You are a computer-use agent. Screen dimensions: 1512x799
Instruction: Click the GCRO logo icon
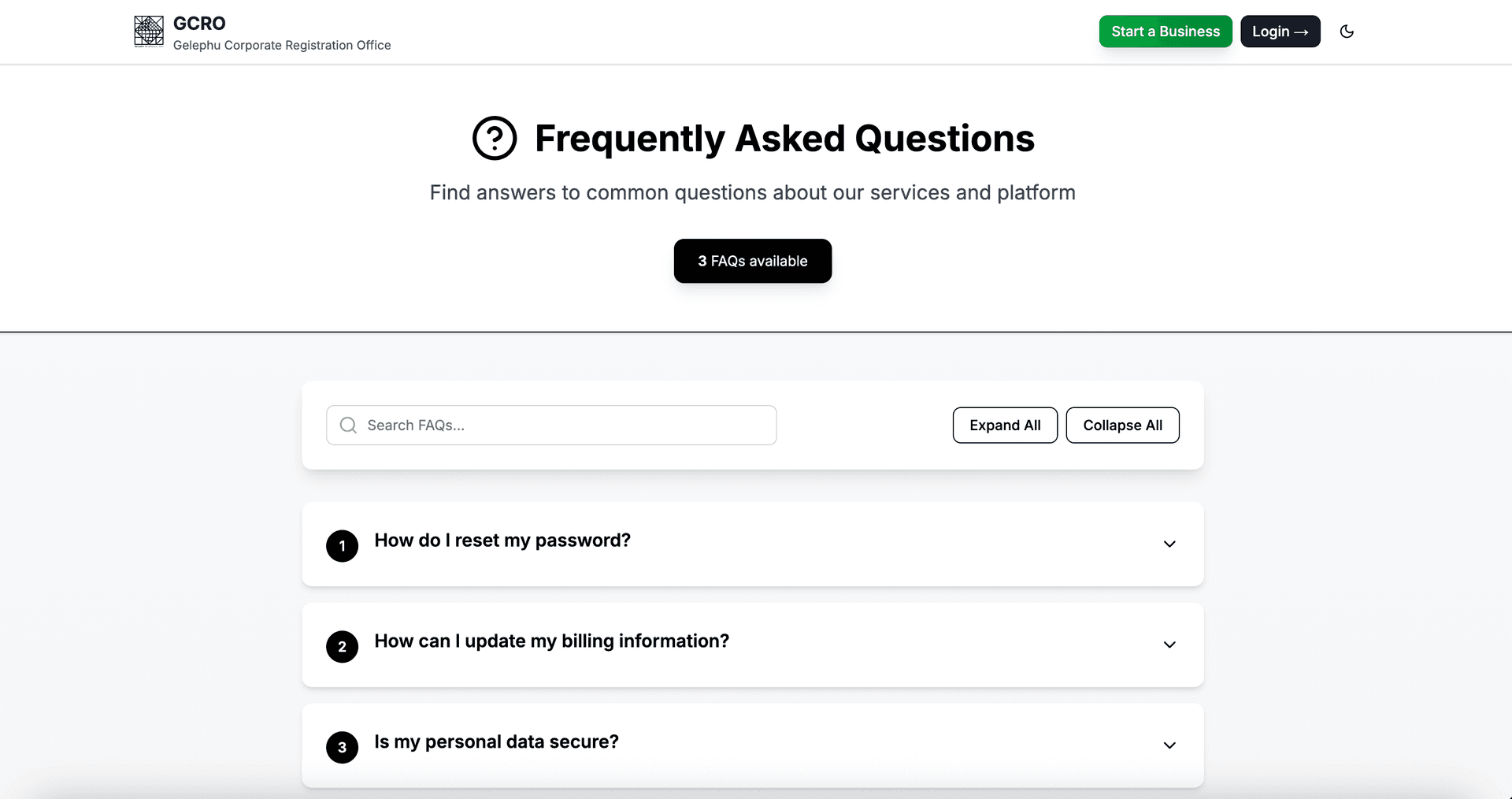[148, 31]
